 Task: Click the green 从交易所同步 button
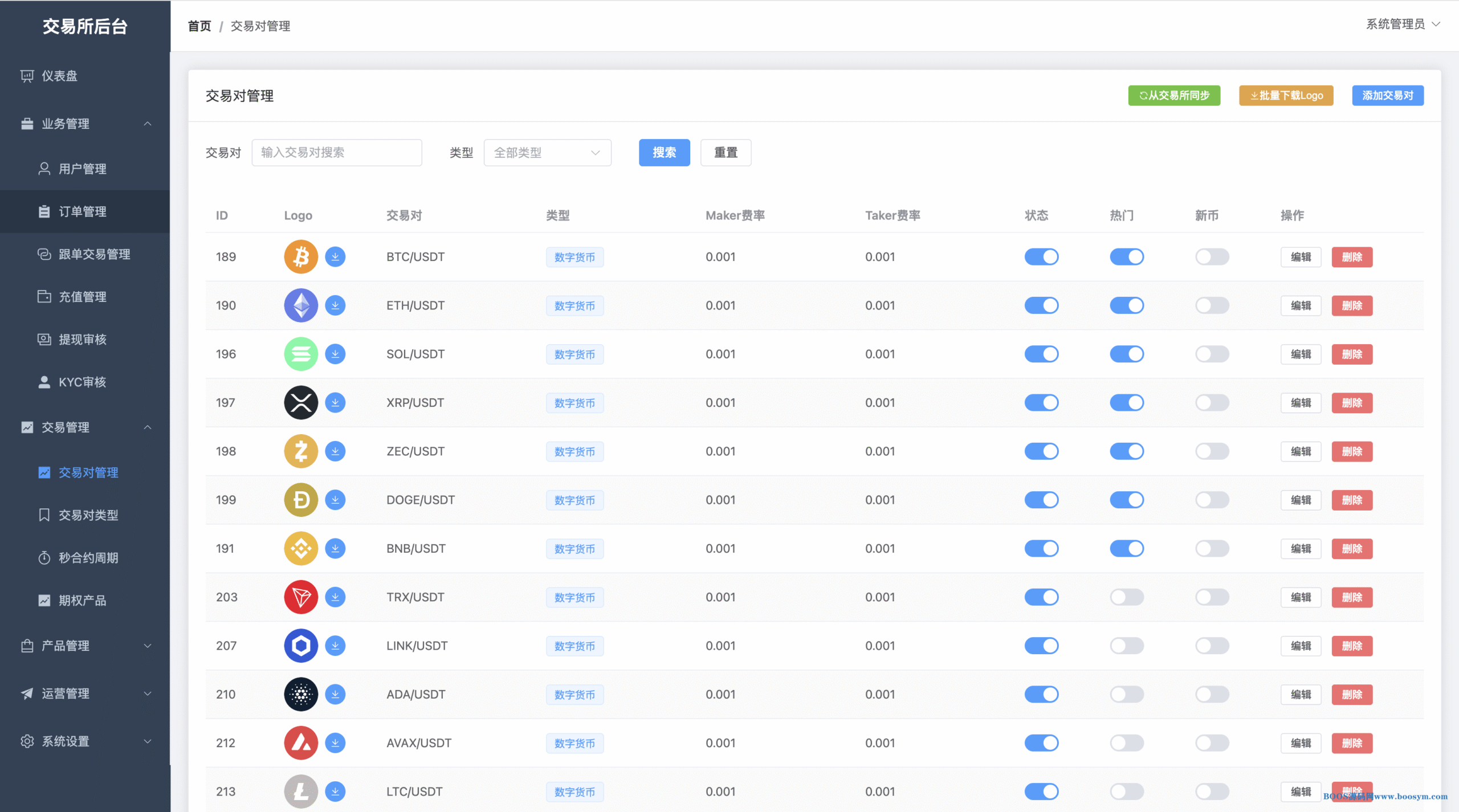tap(1174, 96)
